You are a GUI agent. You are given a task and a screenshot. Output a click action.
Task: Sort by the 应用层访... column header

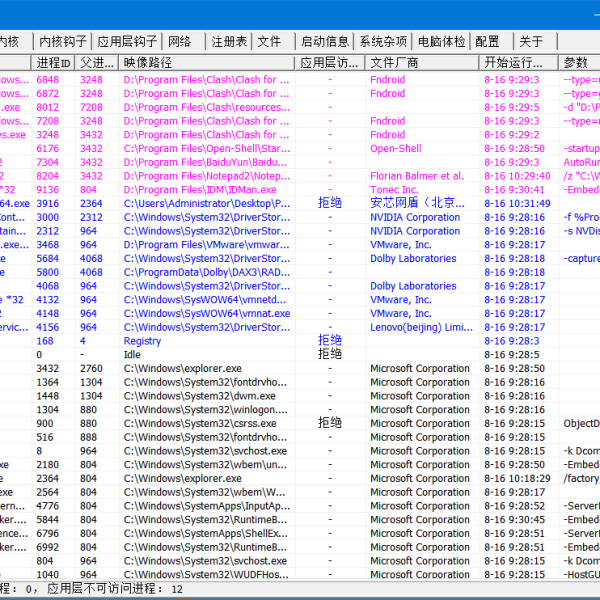pyautogui.click(x=330, y=62)
